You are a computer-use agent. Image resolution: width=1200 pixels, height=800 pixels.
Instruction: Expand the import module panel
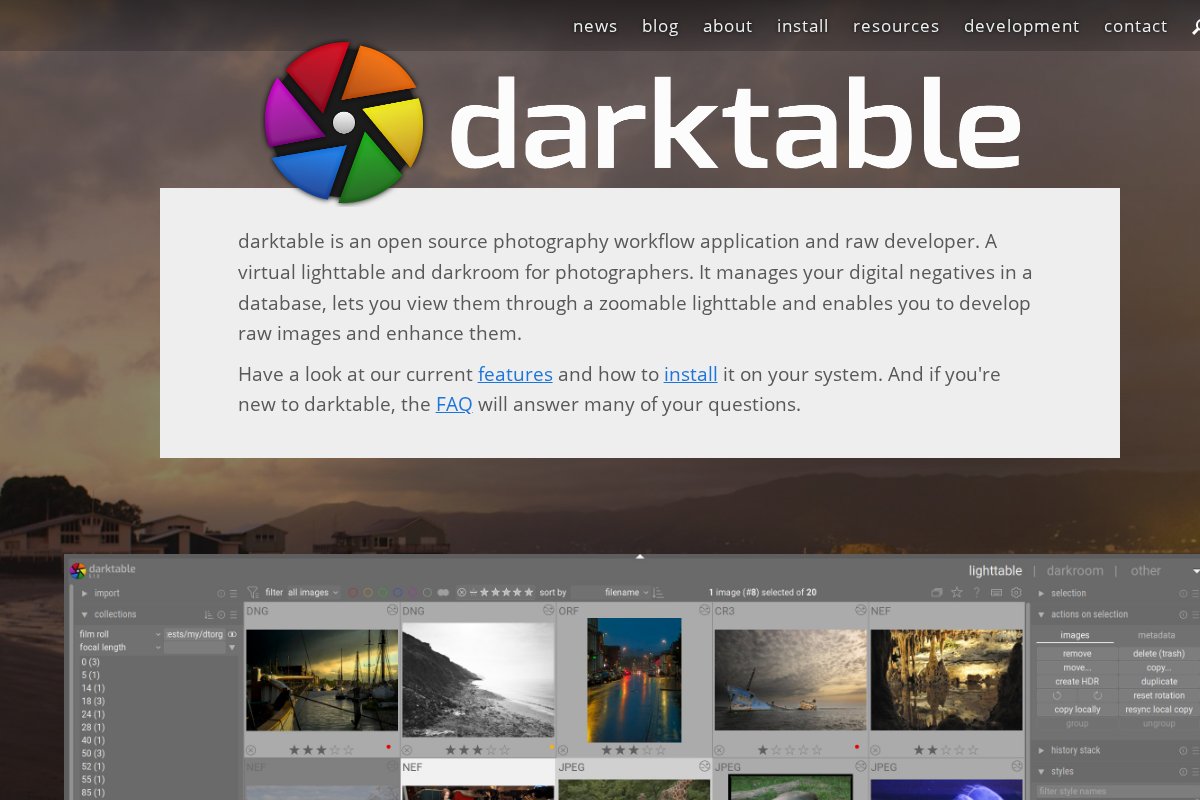pyautogui.click(x=107, y=593)
